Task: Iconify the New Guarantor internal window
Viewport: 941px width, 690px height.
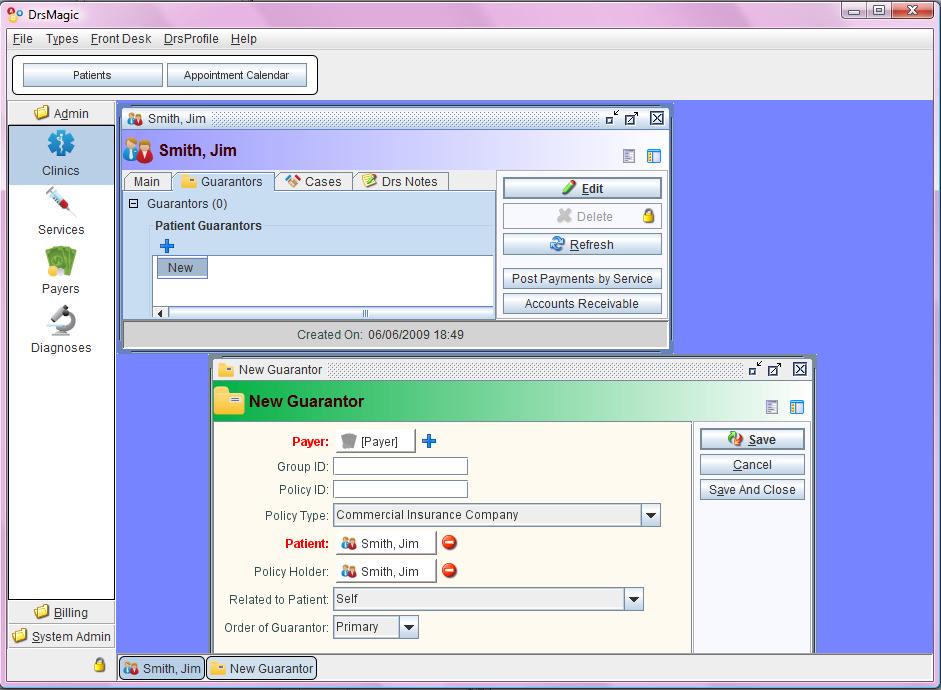Action: point(755,369)
